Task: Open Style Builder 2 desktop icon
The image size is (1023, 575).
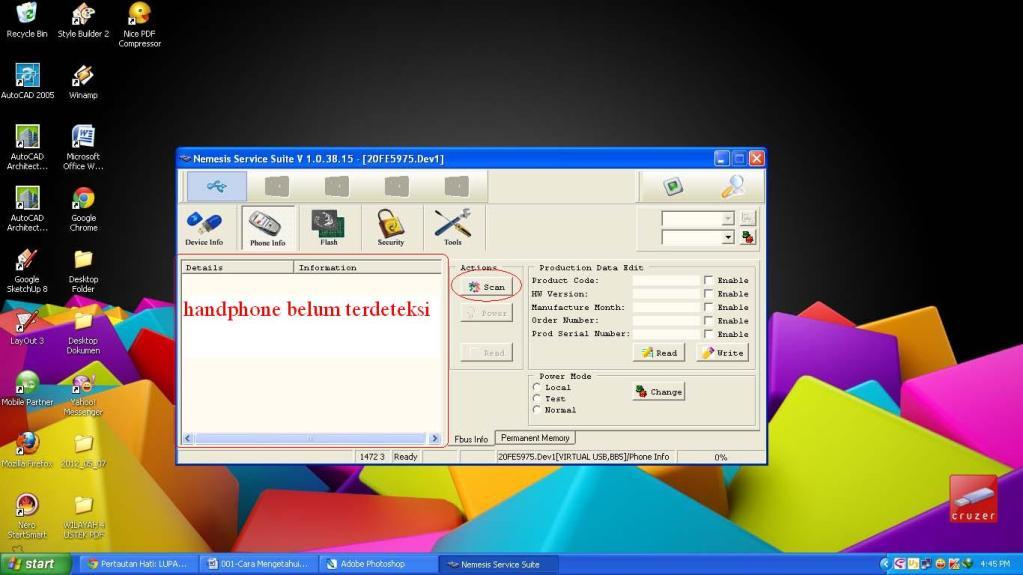Action: 83,20
